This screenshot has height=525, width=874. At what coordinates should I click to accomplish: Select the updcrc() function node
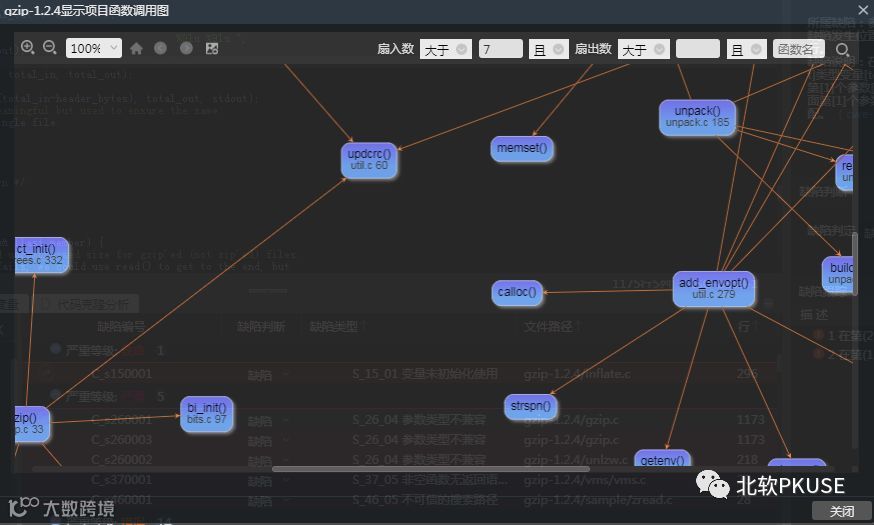point(369,161)
